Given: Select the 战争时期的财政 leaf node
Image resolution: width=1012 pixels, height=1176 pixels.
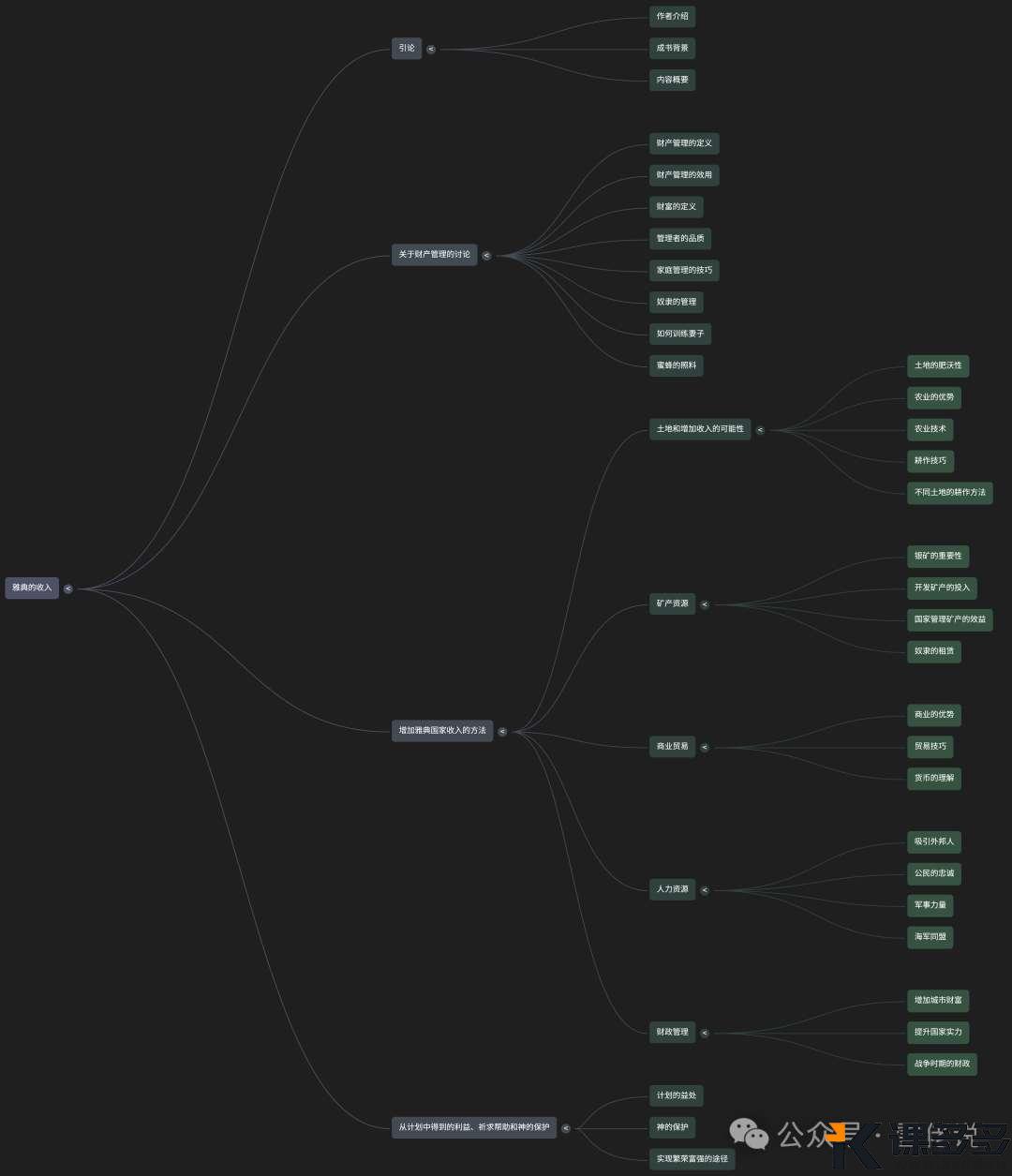Looking at the screenshot, I should 942,1064.
